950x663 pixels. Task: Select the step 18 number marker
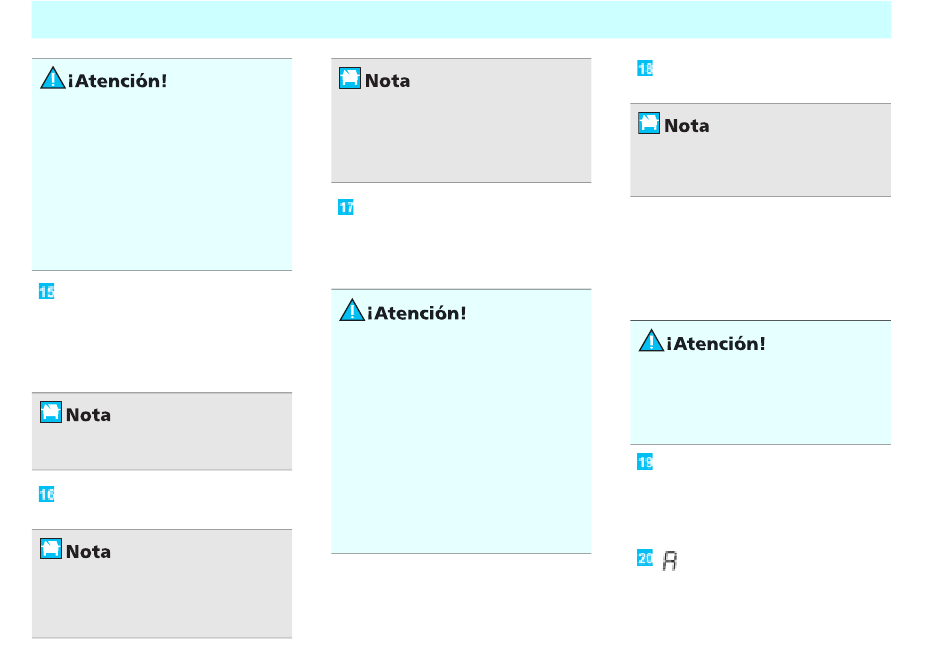coord(645,68)
